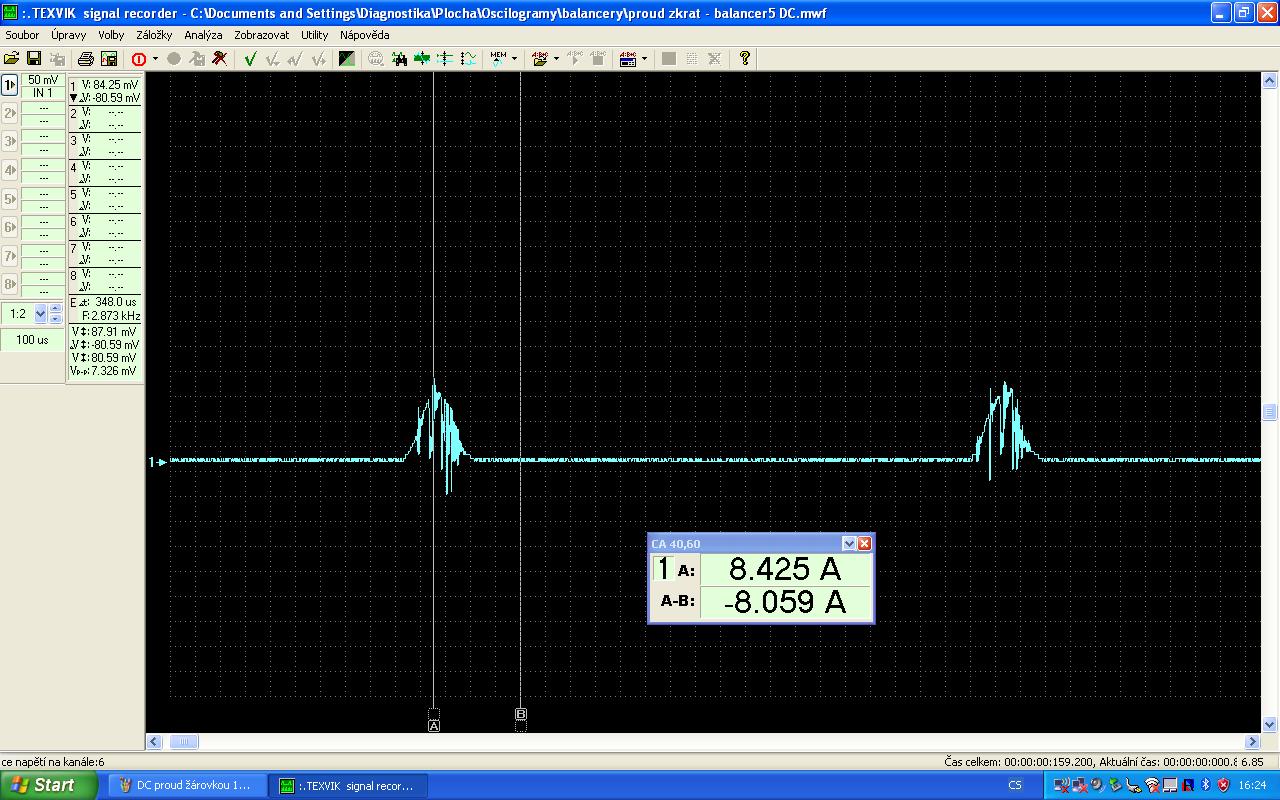Click the Bluetooth icon in system tray
1280x800 pixels.
point(1206,785)
